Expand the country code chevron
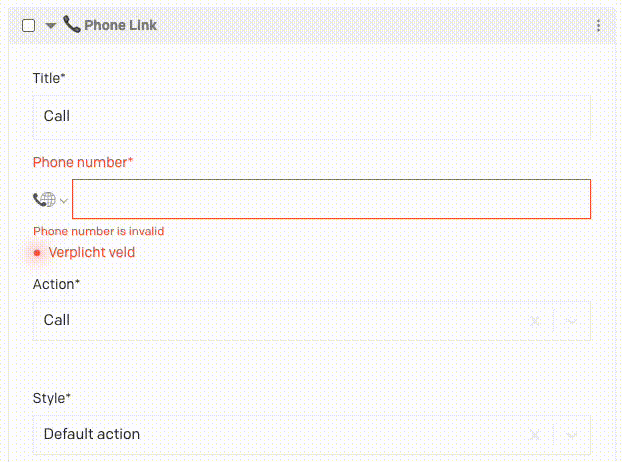 (63, 201)
